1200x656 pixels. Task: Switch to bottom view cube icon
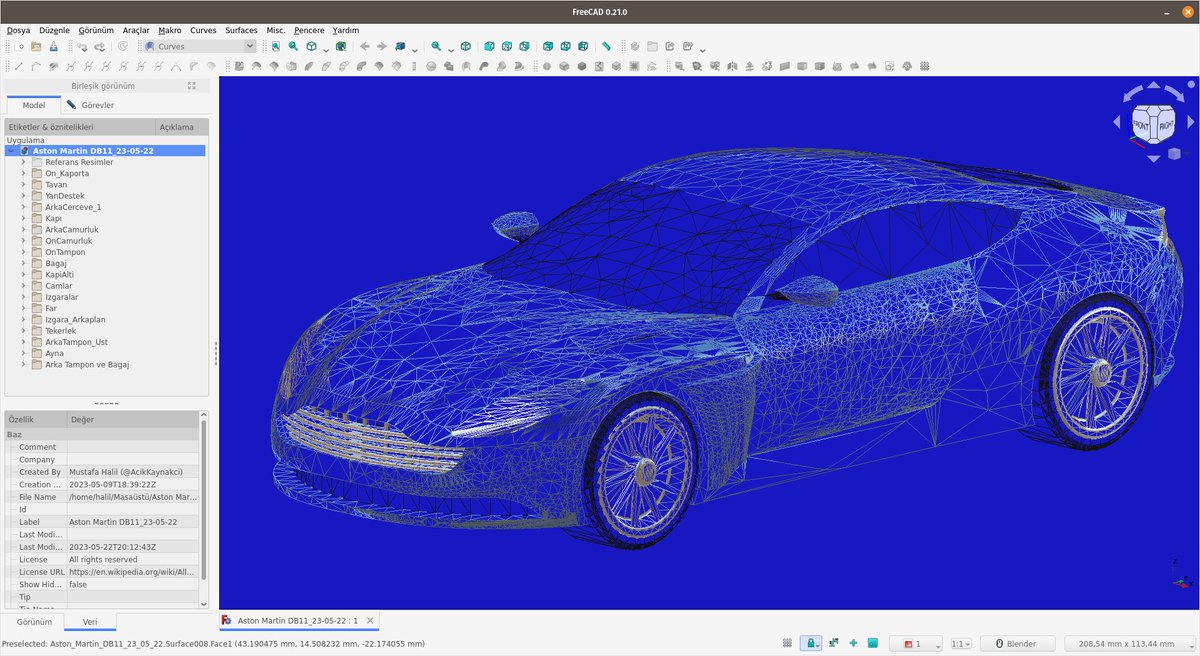565,46
